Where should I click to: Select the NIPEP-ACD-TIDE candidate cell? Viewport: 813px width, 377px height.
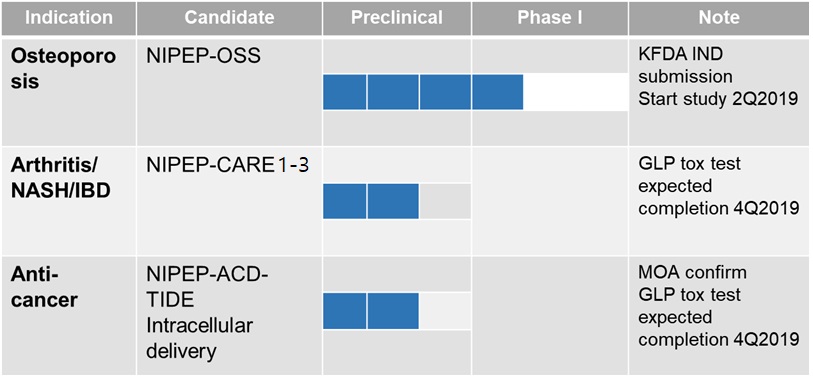click(229, 315)
